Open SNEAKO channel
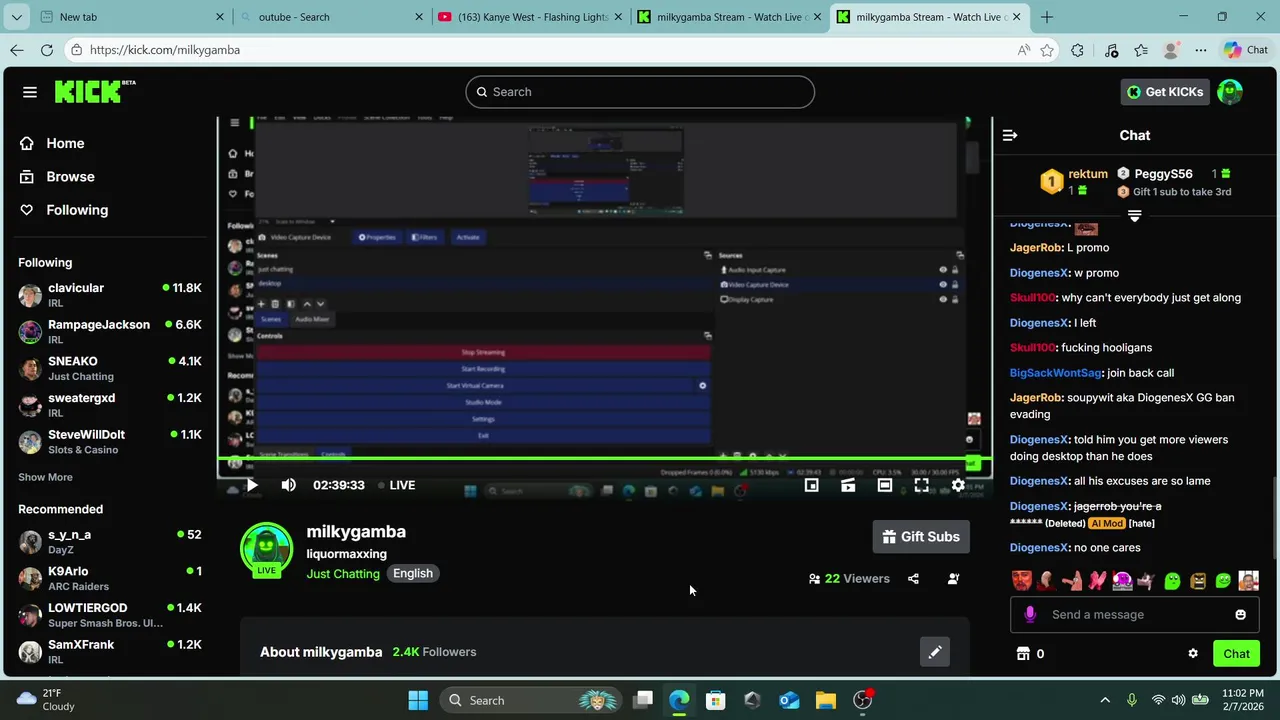The height and width of the screenshot is (720, 1280). [110, 369]
